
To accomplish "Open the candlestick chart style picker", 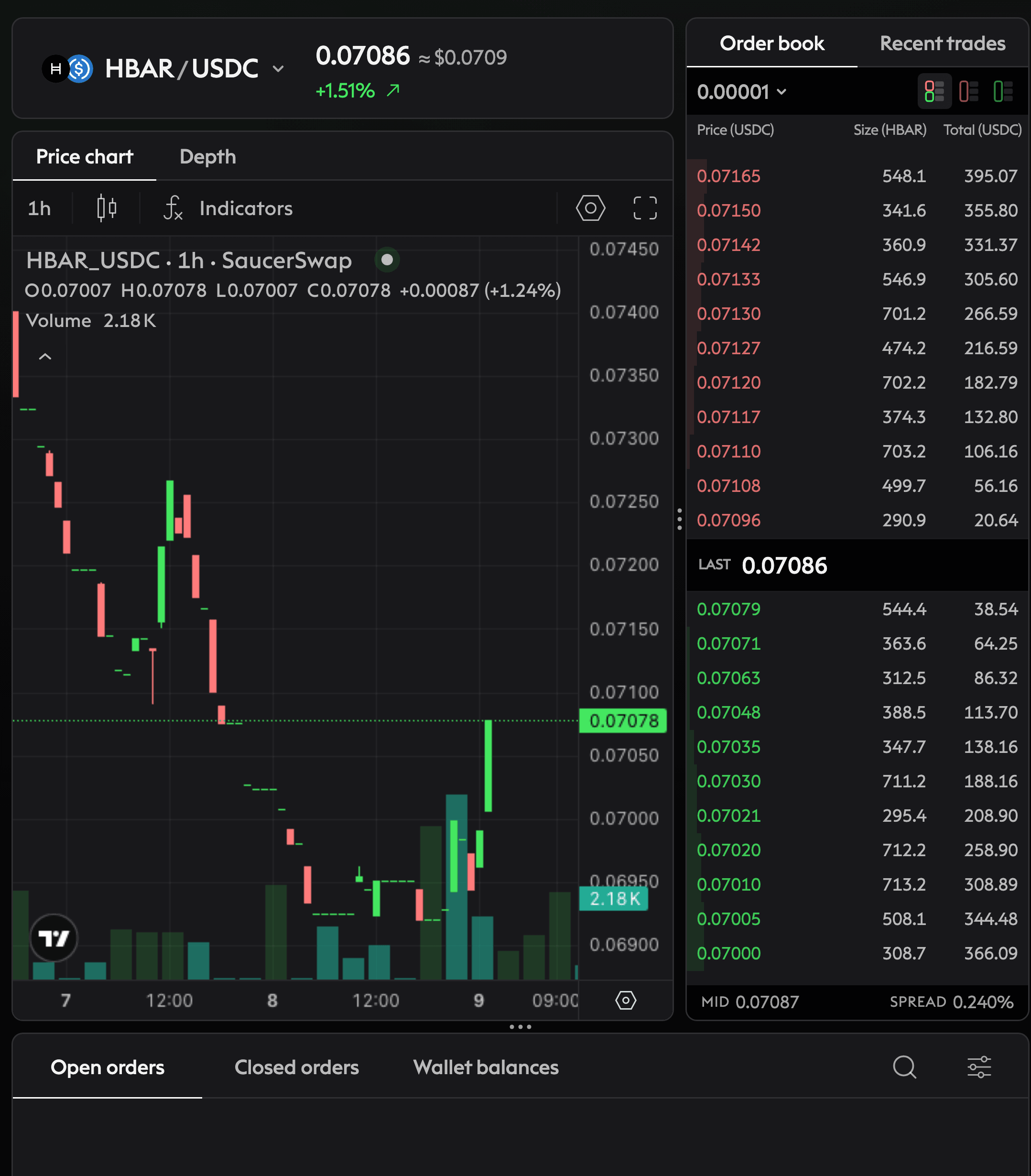I will point(107,208).
